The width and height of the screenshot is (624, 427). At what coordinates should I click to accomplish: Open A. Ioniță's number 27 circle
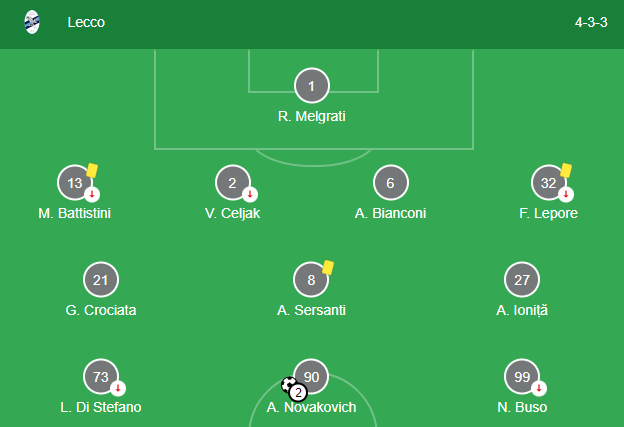point(522,280)
